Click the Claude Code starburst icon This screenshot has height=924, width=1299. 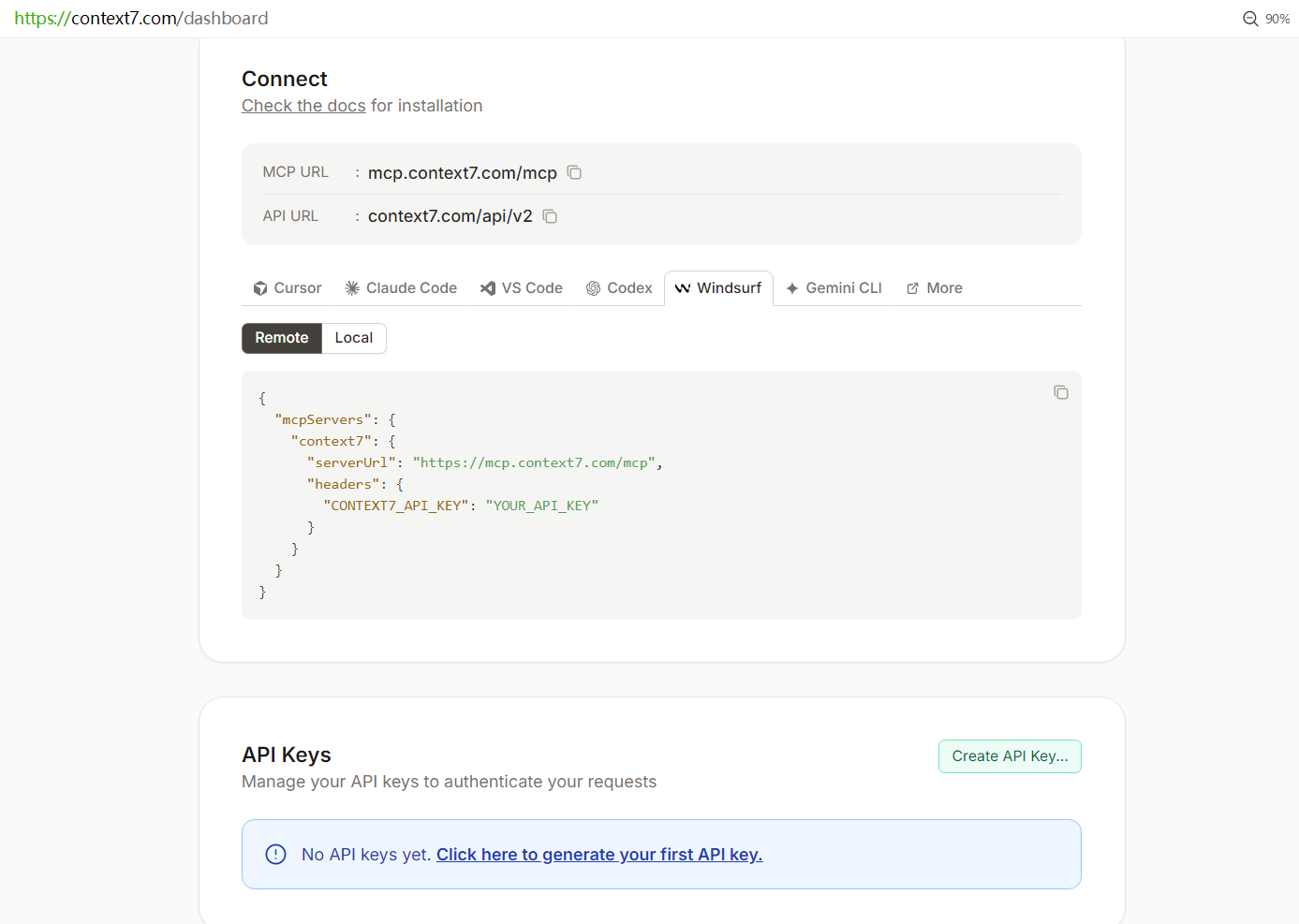[352, 288]
